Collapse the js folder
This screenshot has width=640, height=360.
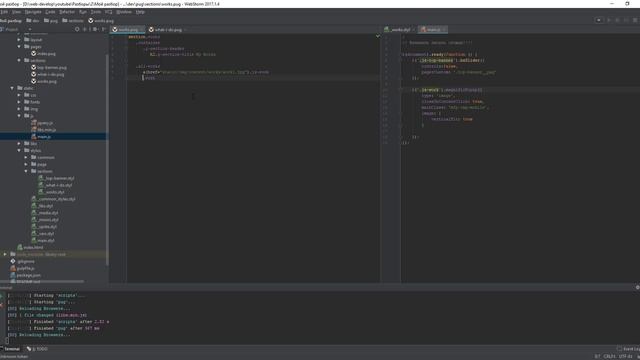[19, 116]
